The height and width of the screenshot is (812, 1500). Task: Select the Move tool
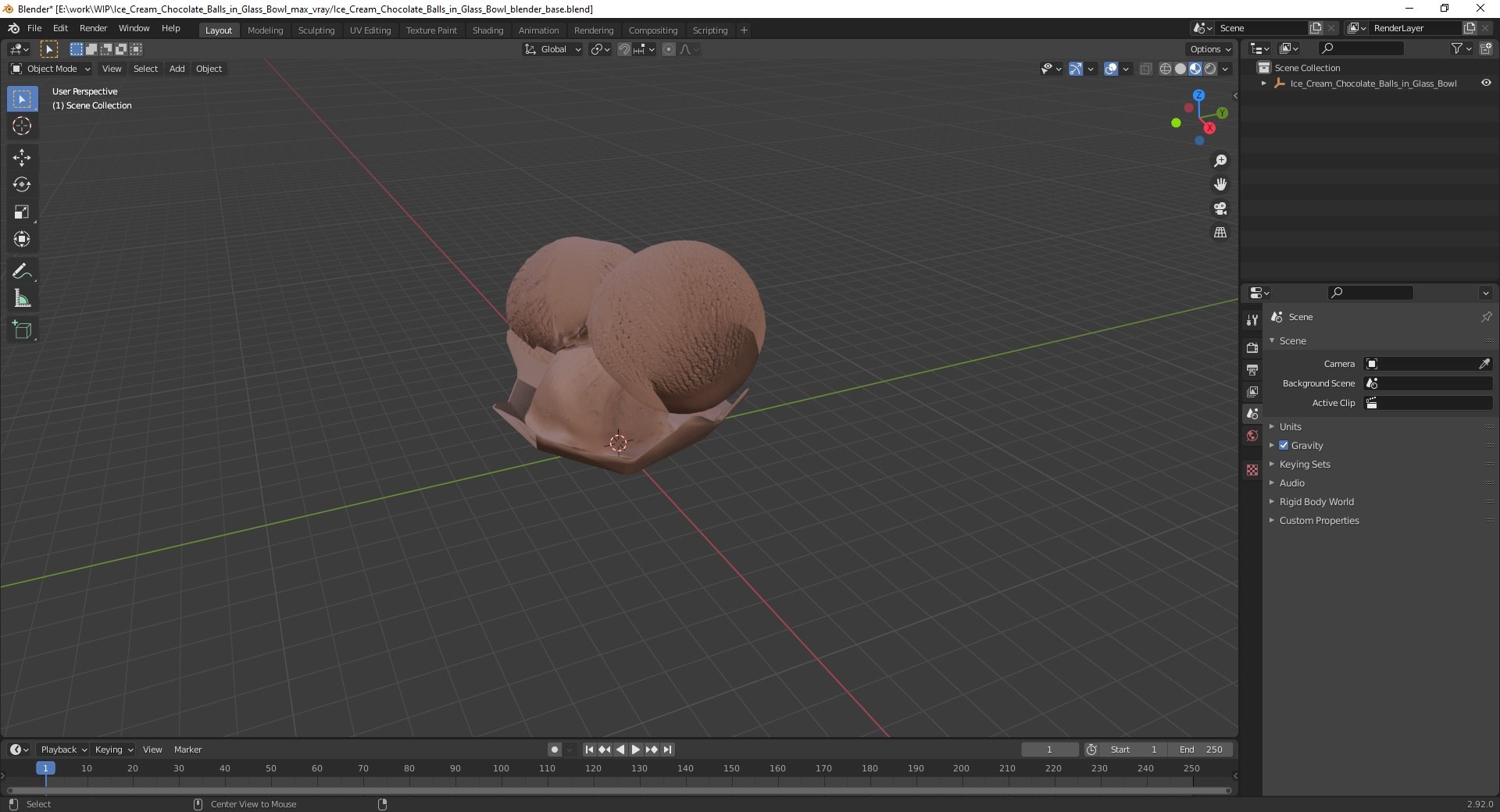point(22,158)
